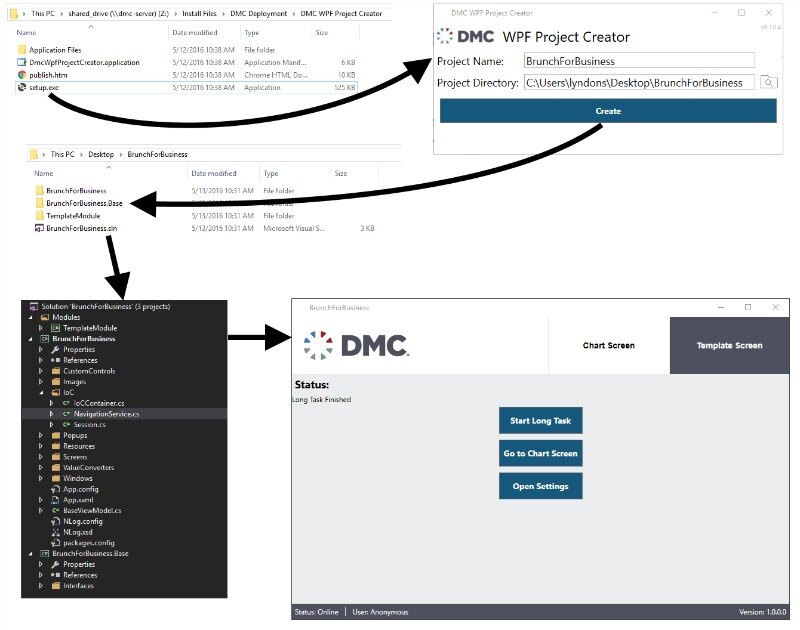
Task: Select Windows folder in Solution Explorer
Action: click(78, 478)
